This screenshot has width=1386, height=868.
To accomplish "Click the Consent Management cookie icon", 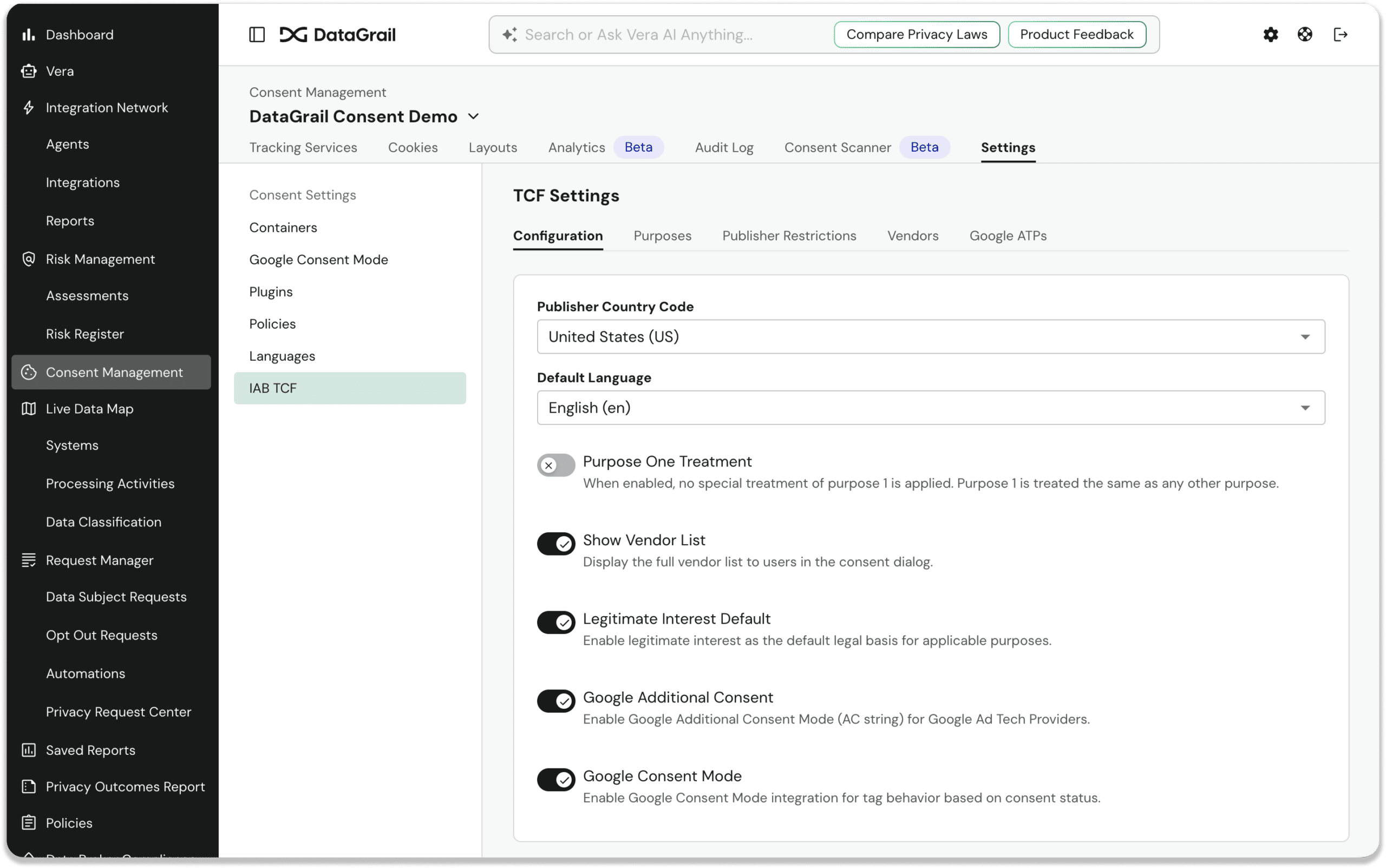I will (28, 372).
